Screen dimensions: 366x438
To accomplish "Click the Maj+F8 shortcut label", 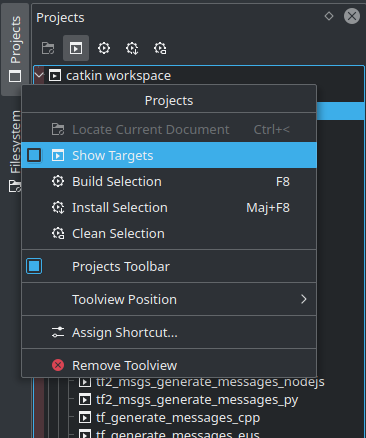I will point(268,208).
